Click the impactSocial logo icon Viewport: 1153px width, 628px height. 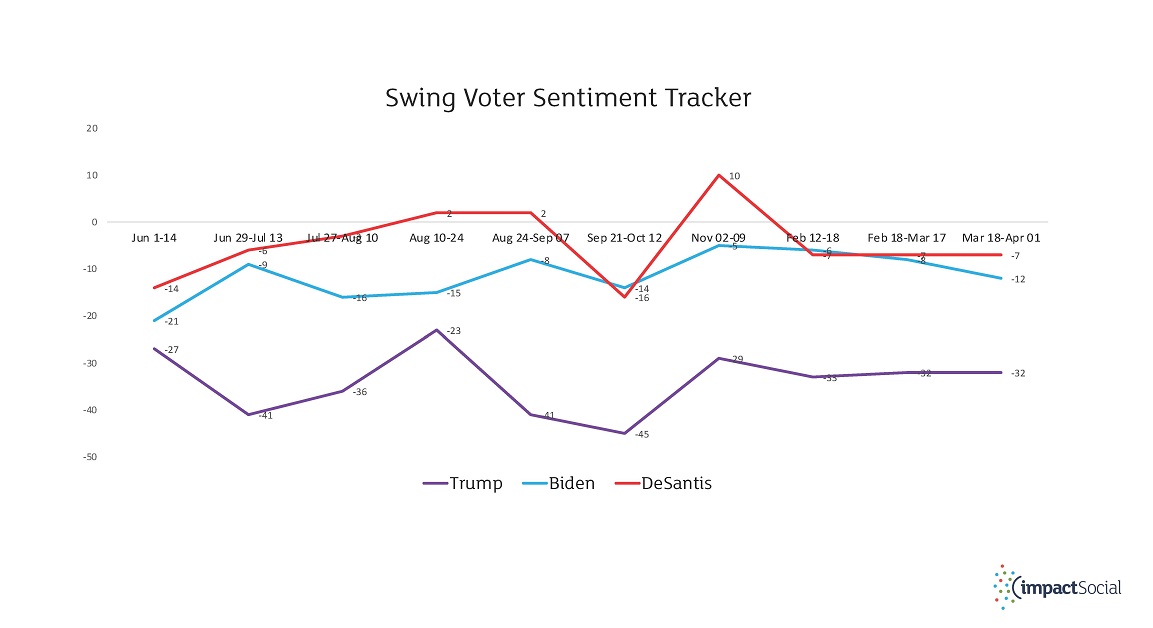coord(1003,587)
